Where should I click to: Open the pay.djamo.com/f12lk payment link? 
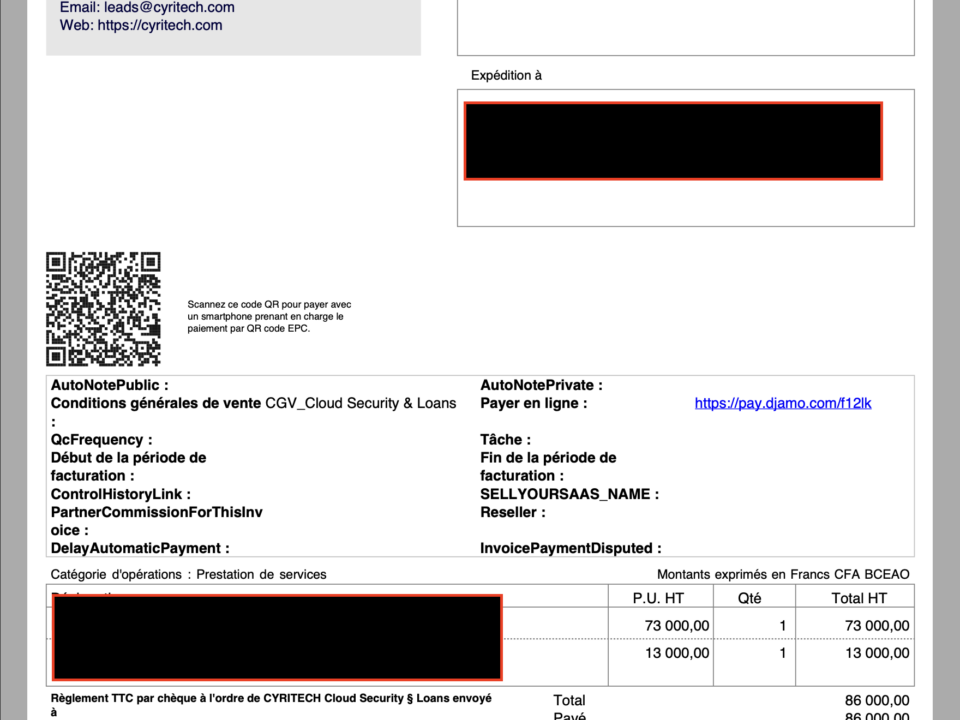tap(782, 403)
